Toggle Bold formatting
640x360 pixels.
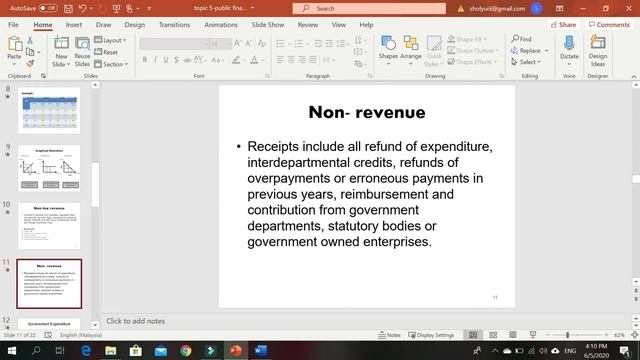click(144, 60)
